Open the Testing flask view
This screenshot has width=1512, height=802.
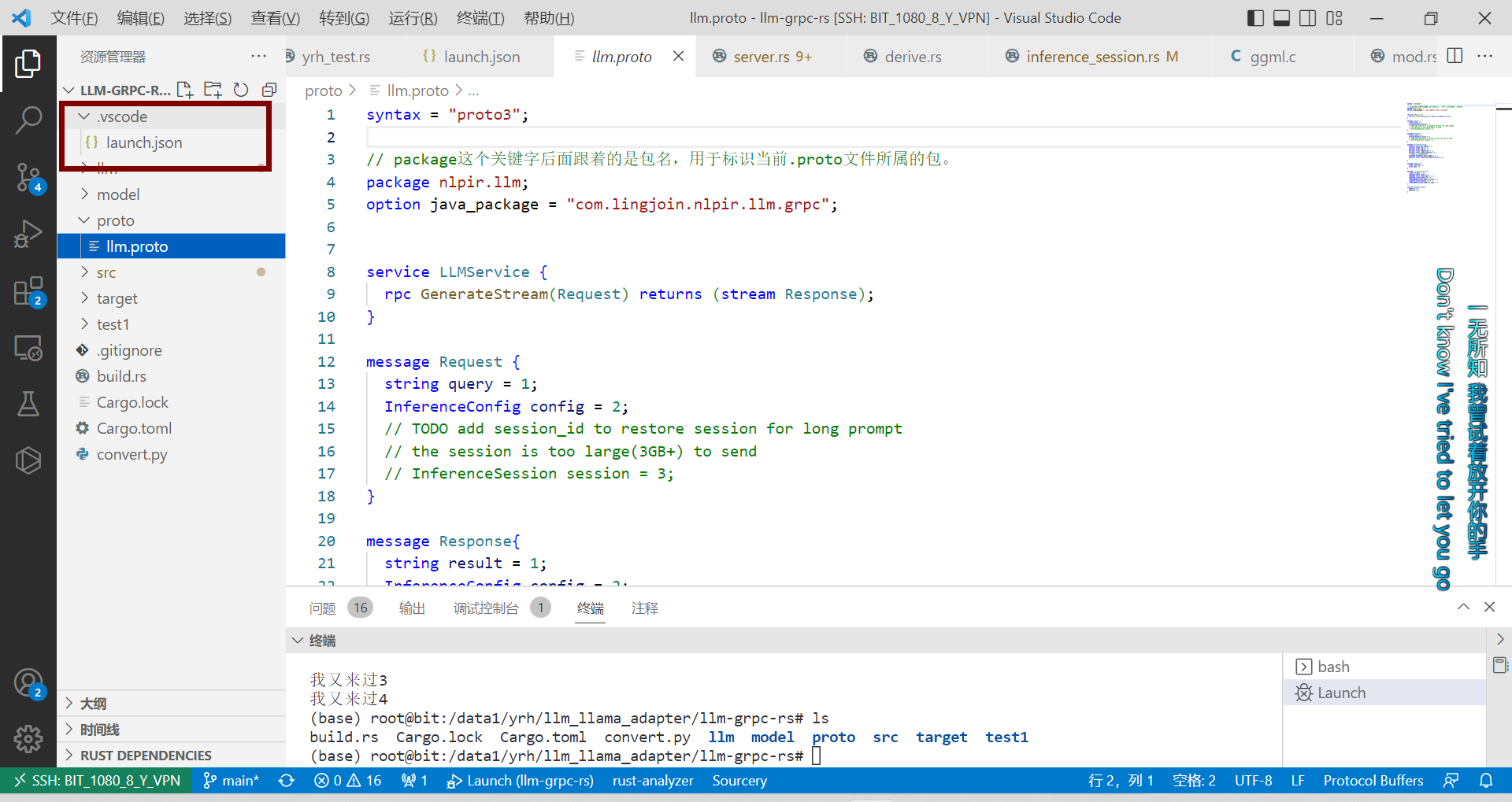pos(28,404)
